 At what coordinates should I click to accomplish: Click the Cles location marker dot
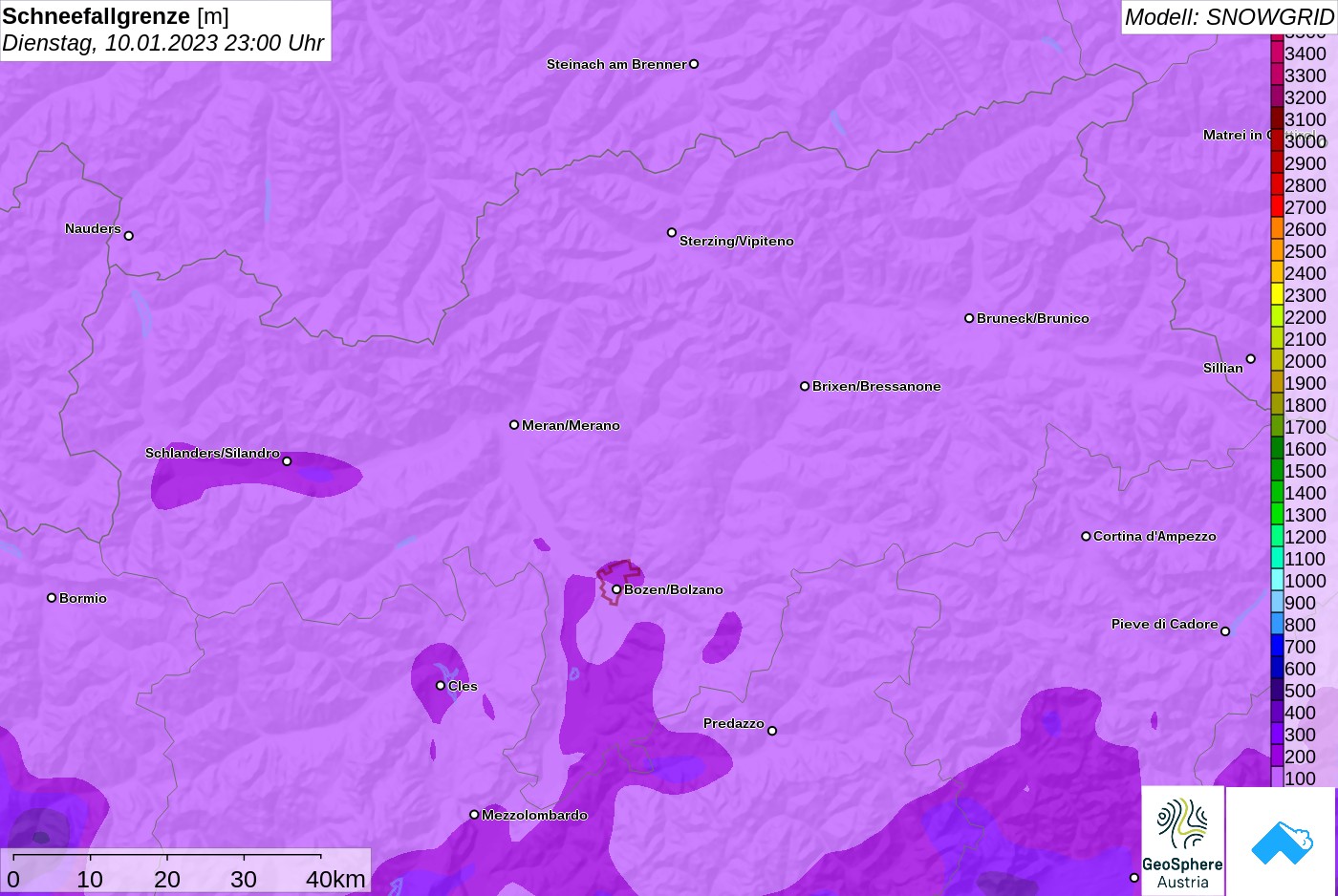coord(441,685)
